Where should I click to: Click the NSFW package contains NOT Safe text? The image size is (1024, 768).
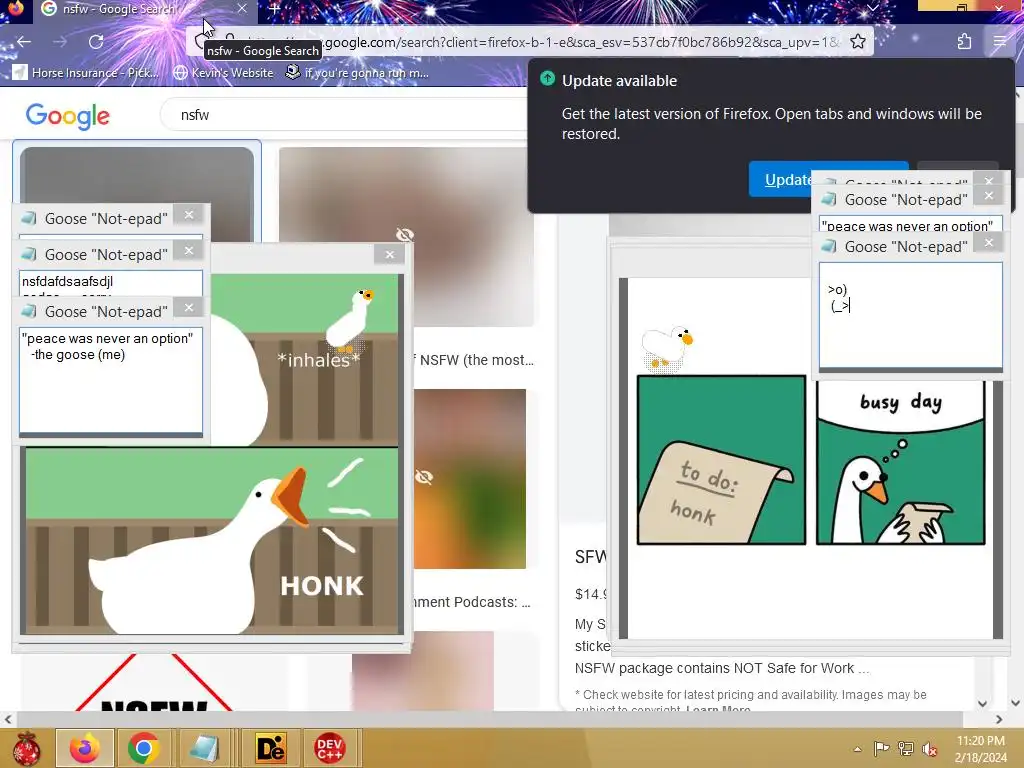click(x=722, y=668)
